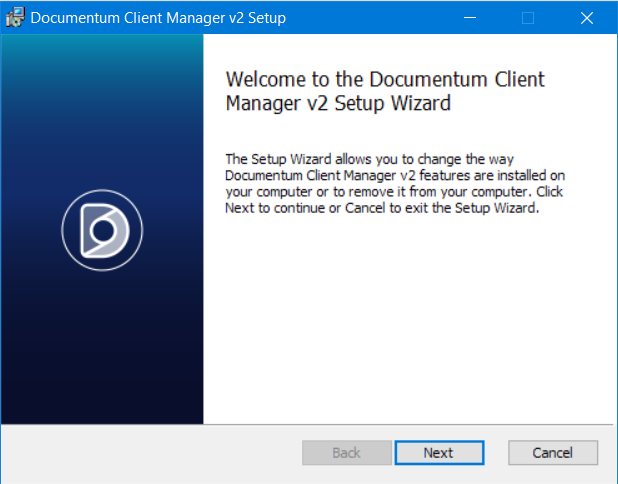Close the setup window with X
Screen dimensions: 618x484
[x=586, y=17]
